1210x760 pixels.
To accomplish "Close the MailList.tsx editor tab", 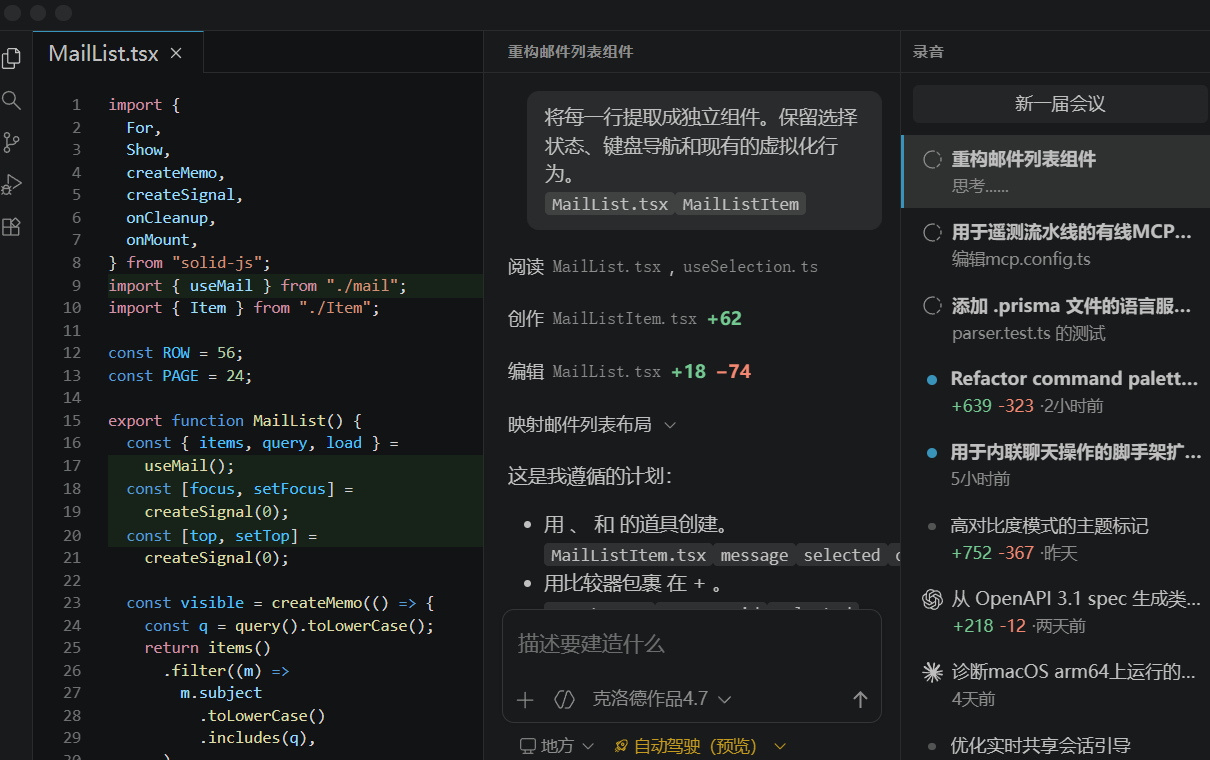I will [x=176, y=53].
